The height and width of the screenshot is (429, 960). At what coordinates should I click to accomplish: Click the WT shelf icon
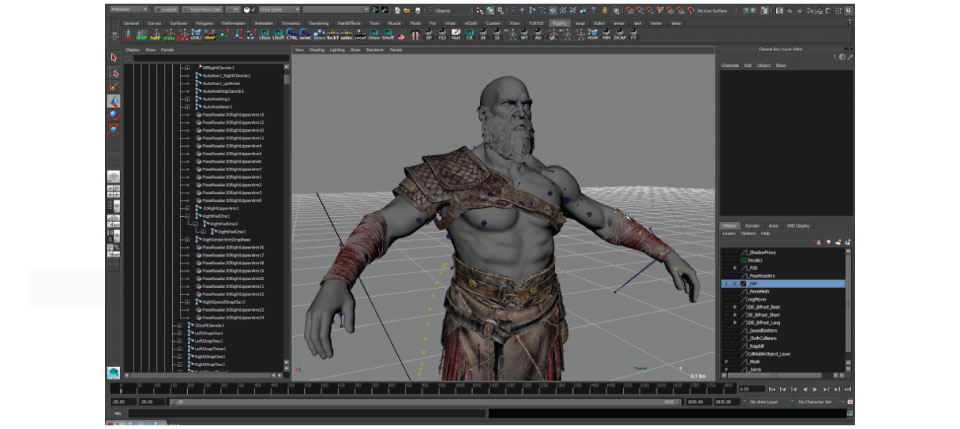(524, 35)
